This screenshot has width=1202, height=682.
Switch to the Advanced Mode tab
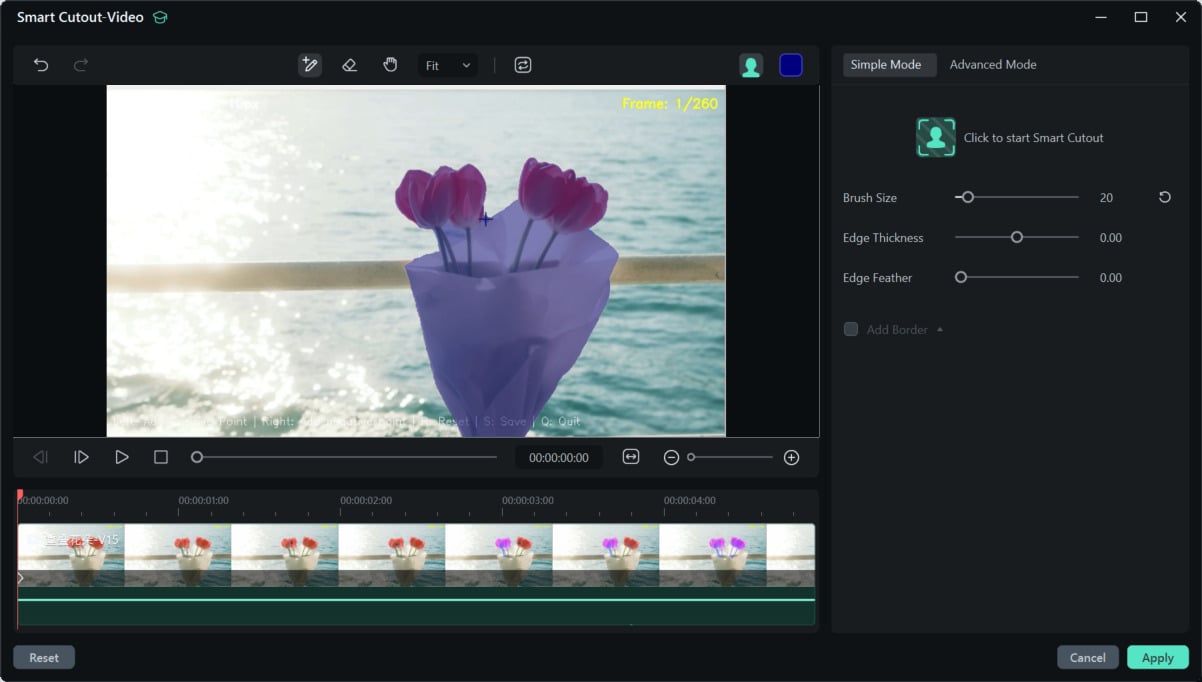click(x=992, y=65)
